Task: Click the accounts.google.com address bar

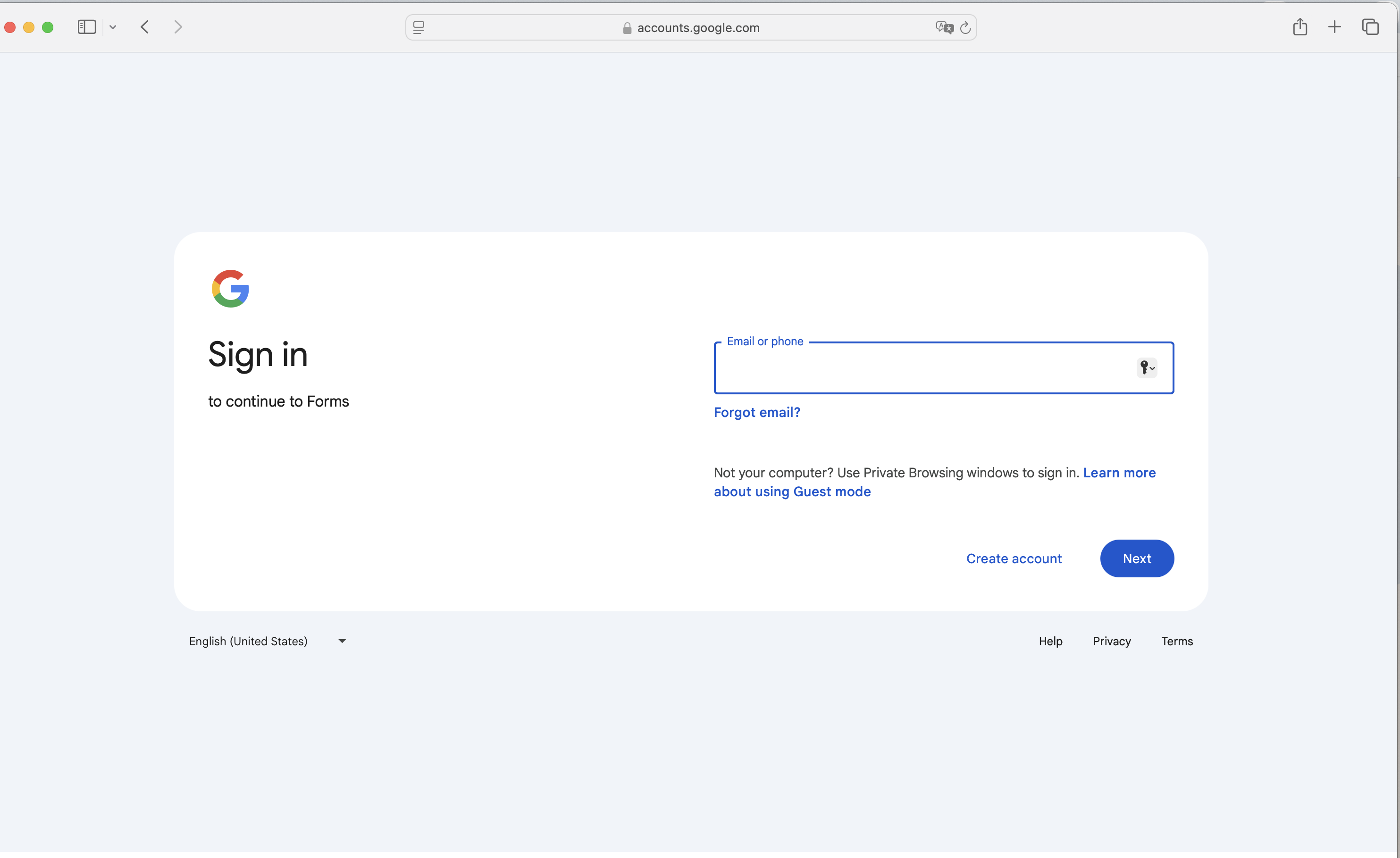Action: click(698, 28)
